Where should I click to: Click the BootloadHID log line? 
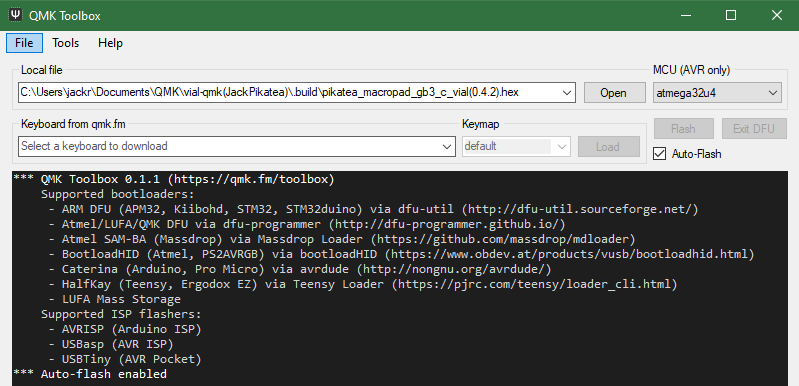coord(402,254)
